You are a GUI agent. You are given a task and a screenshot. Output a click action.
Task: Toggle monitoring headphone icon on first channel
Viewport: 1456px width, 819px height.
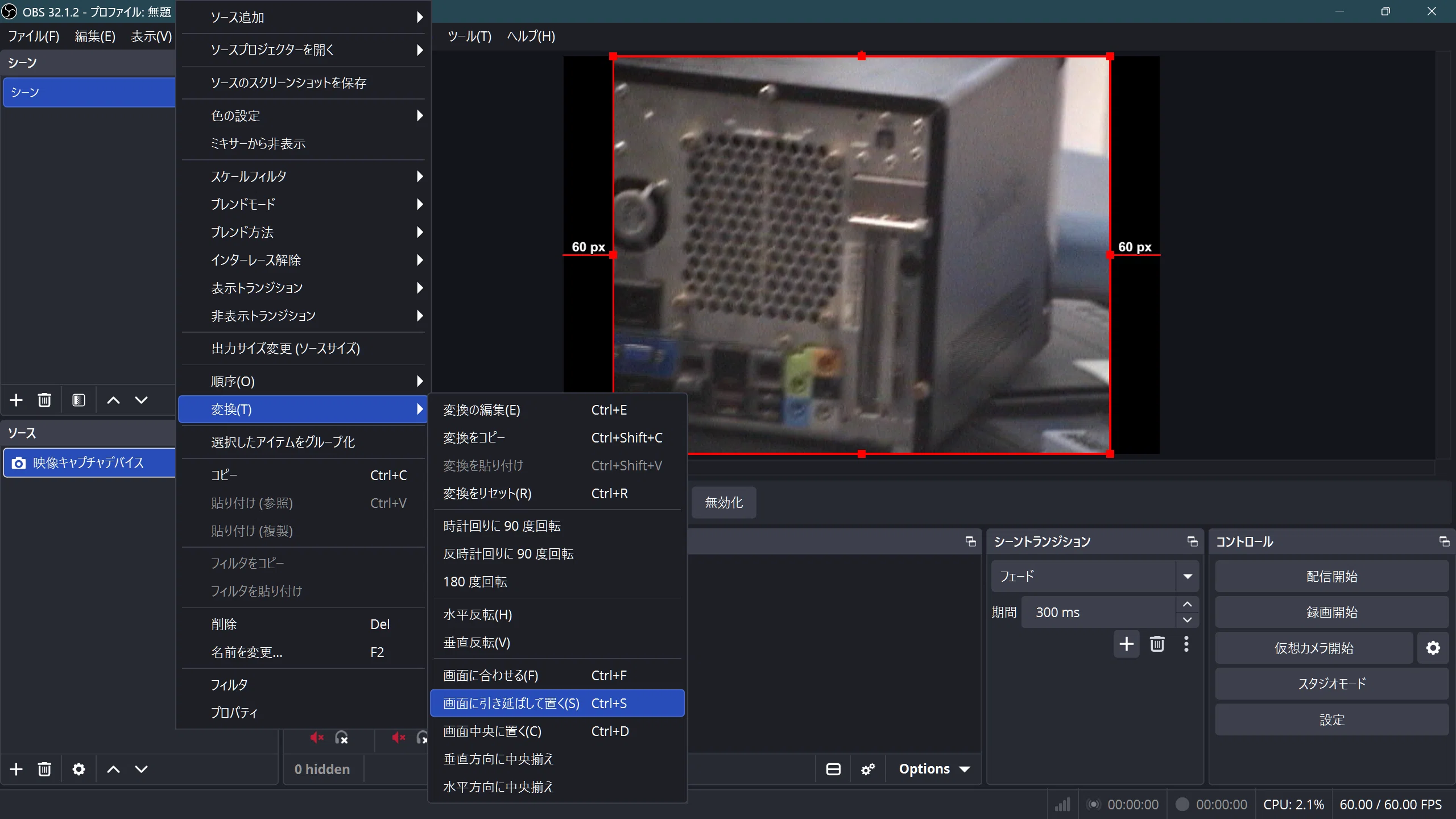(x=342, y=738)
